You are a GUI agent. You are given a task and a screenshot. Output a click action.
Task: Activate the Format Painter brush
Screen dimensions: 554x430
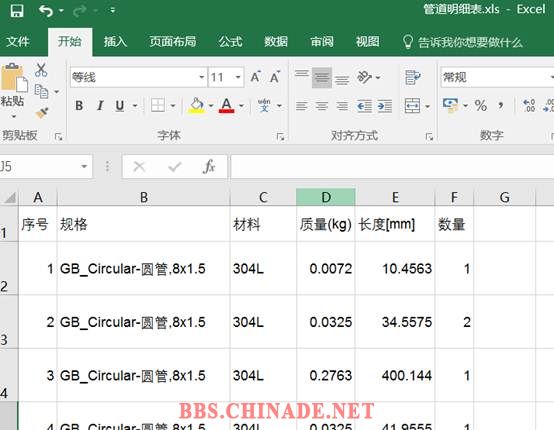point(42,113)
